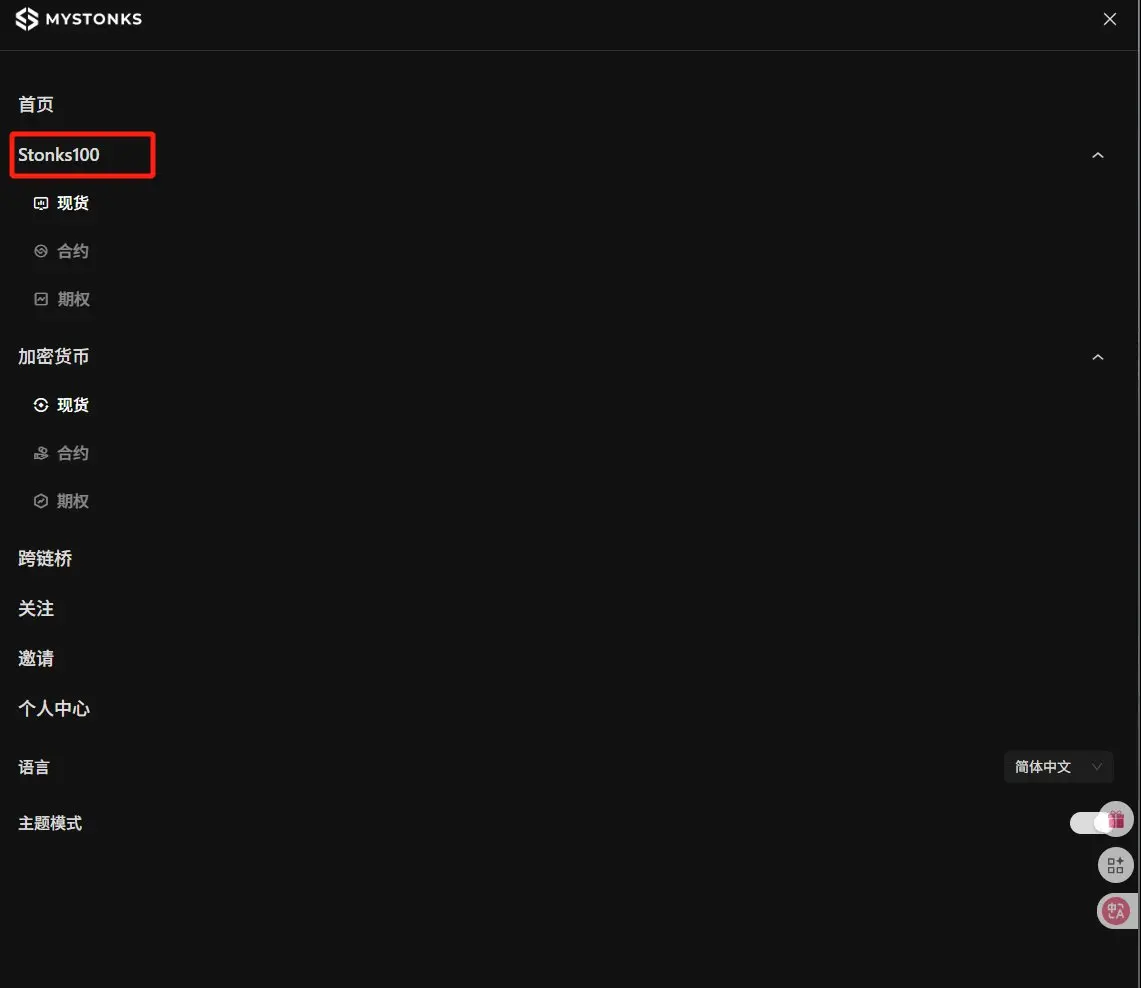This screenshot has width=1141, height=988.
Task: Open 期权 under 加密货币
Action: click(x=73, y=501)
